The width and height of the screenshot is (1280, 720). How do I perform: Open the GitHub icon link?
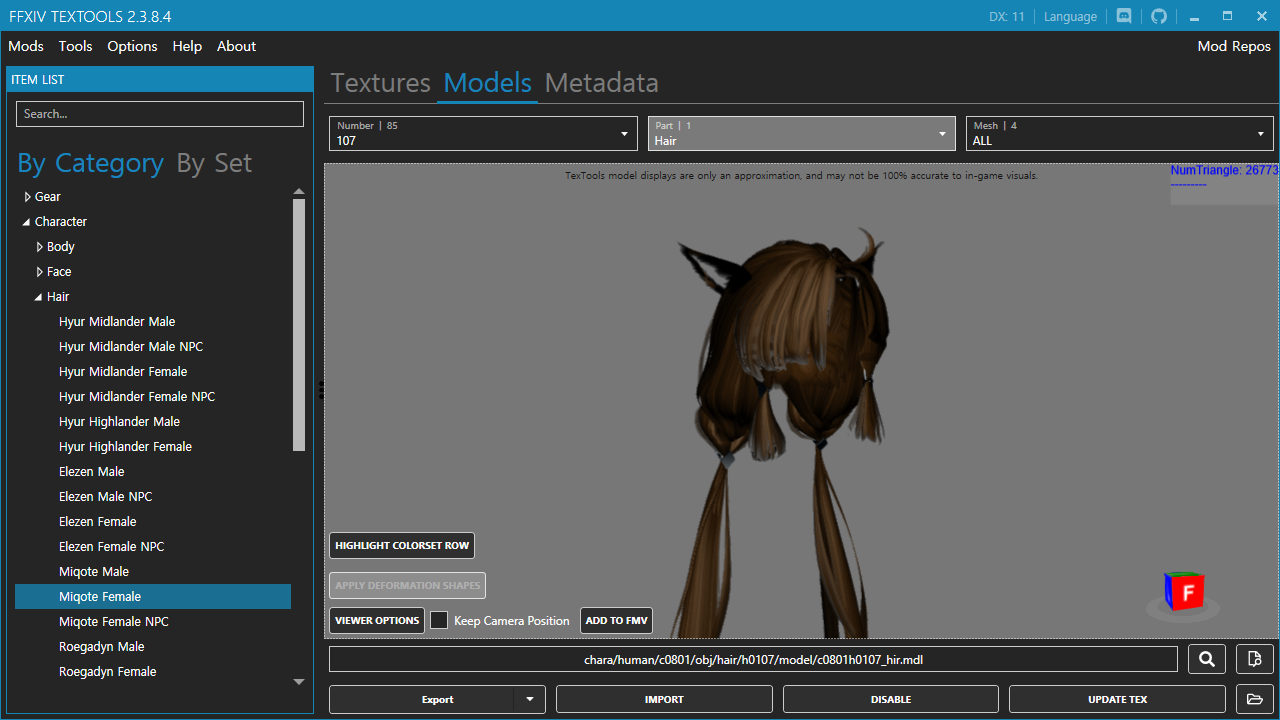pos(1159,16)
